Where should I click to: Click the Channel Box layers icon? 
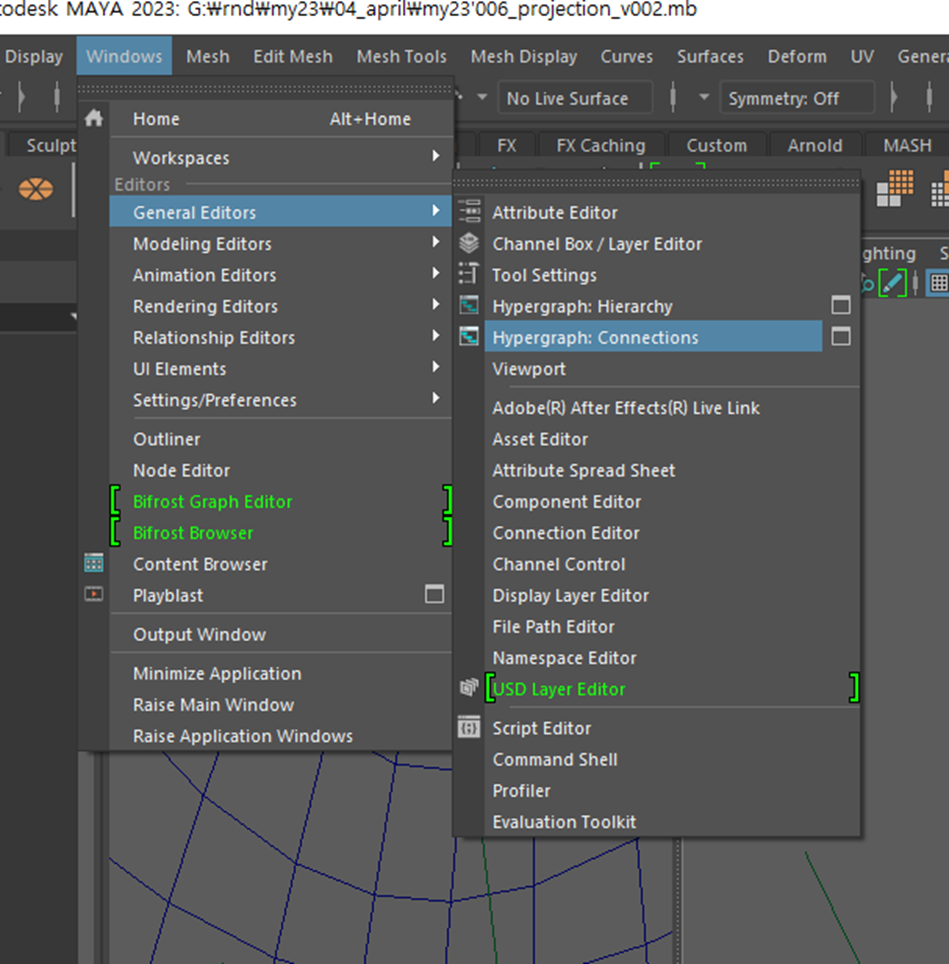(x=469, y=243)
